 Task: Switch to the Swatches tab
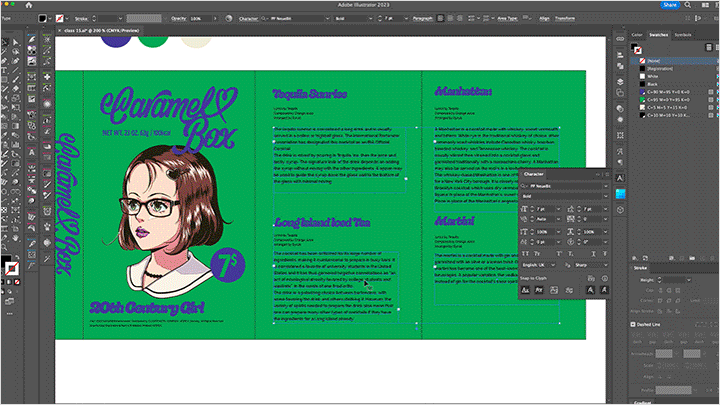[x=658, y=35]
